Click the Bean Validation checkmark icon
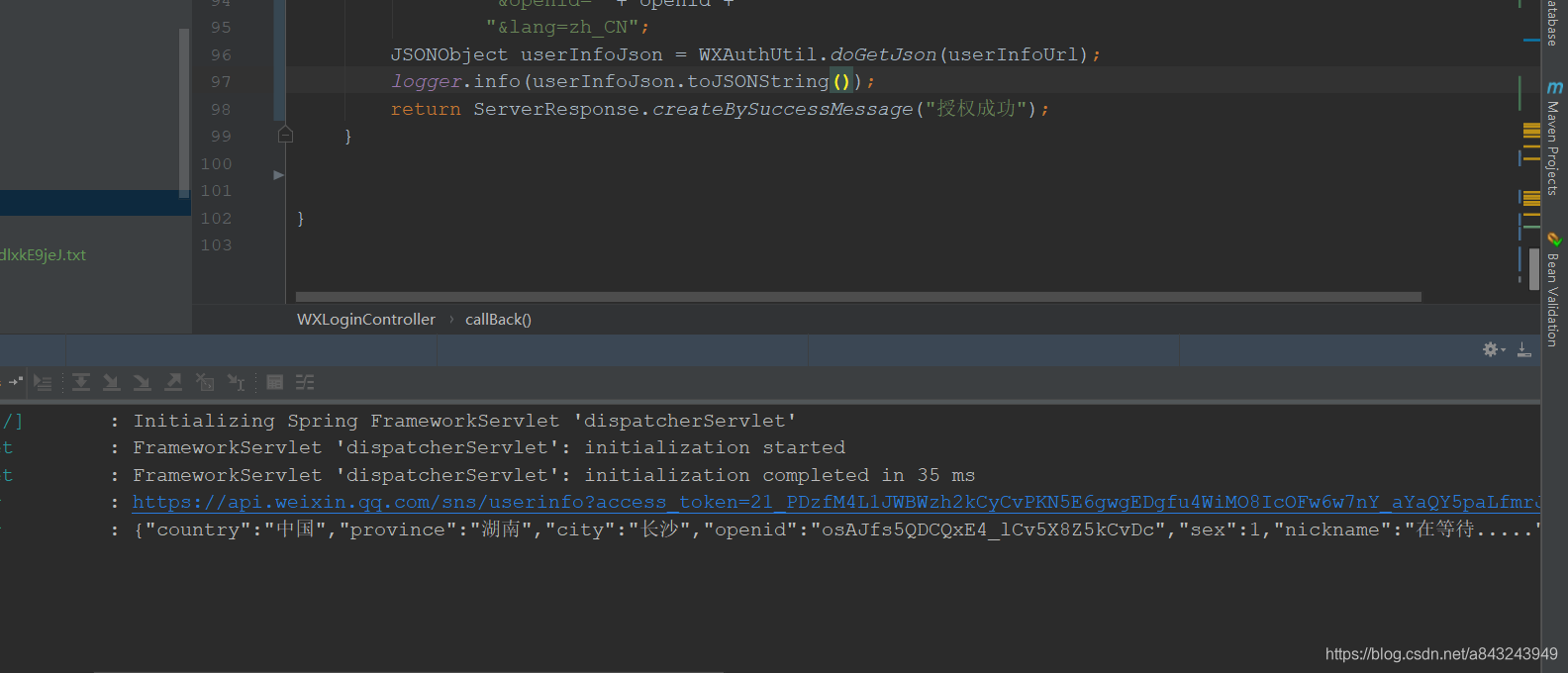Screen dimensions: 1568x673 [1554, 240]
